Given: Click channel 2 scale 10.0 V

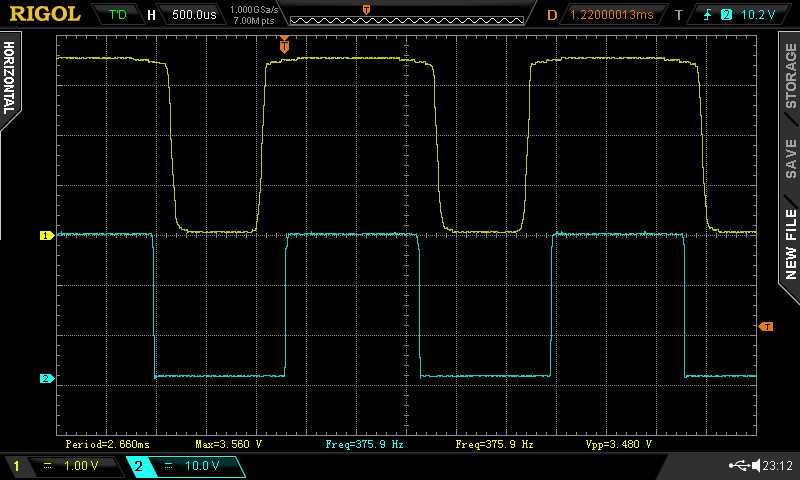Looking at the screenshot, I should (202, 466).
